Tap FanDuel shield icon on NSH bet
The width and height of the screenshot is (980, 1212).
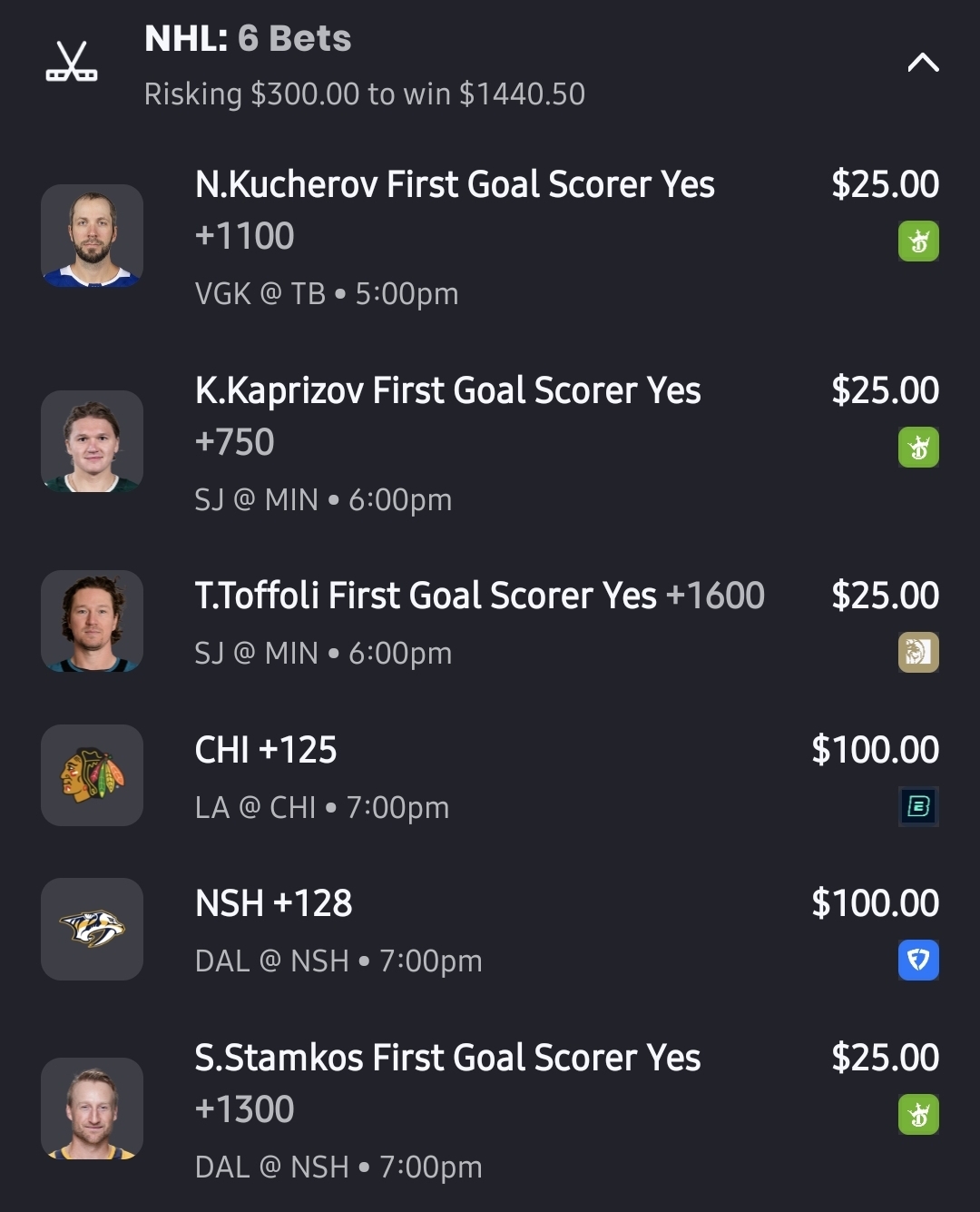pyautogui.click(x=918, y=960)
